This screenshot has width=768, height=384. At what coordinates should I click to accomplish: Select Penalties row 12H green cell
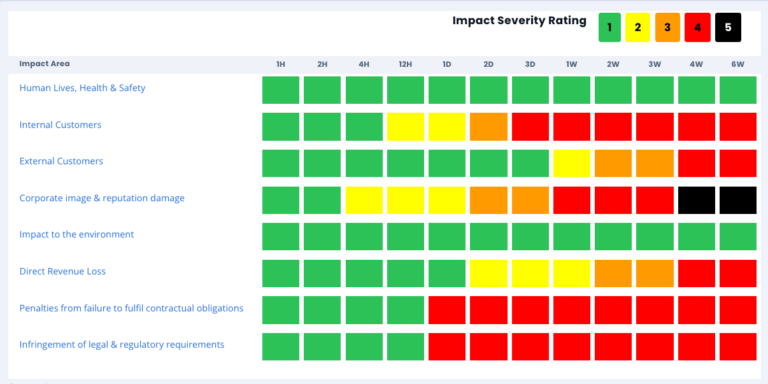pos(406,310)
